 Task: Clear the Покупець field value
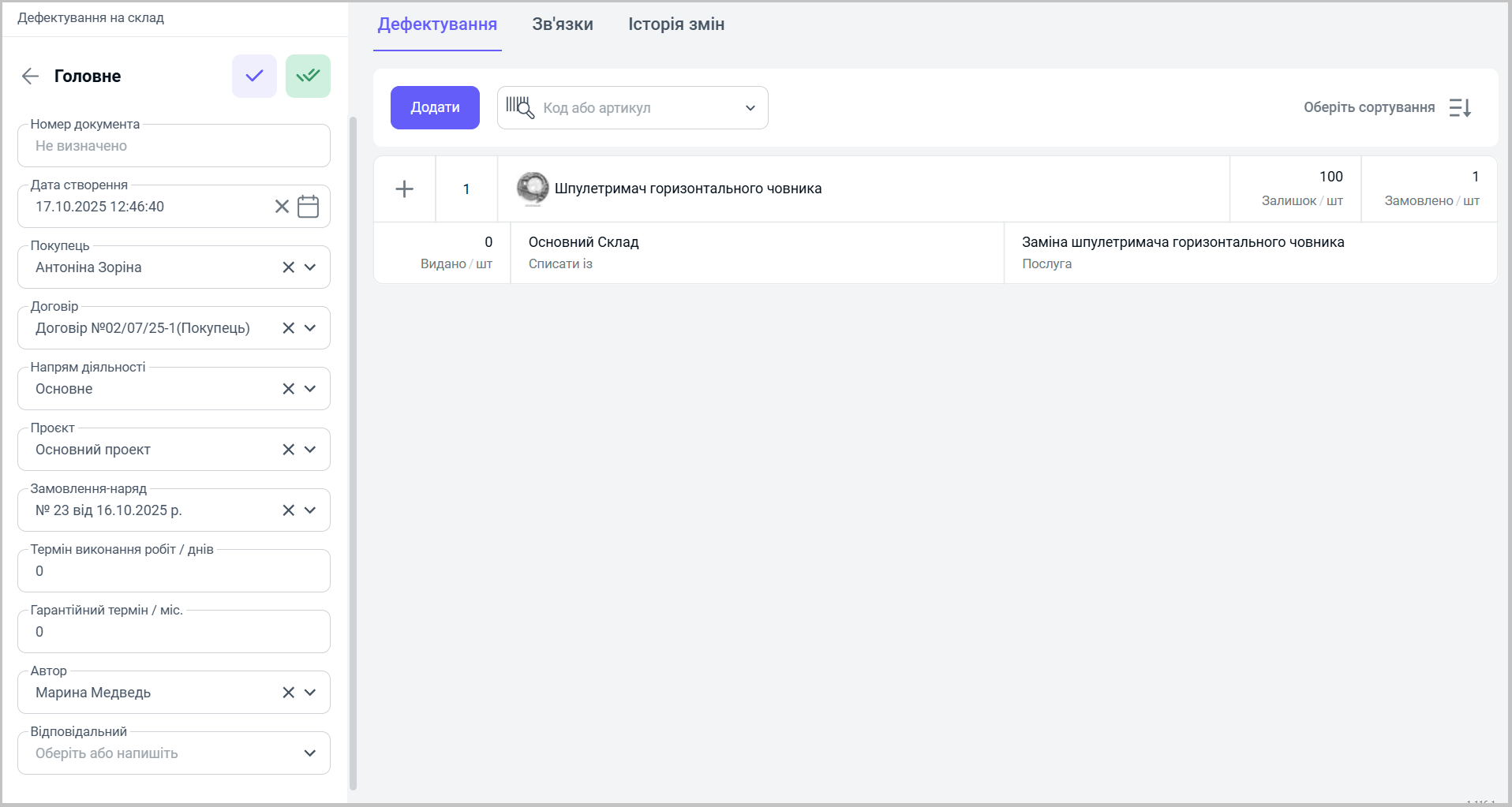tap(288, 267)
